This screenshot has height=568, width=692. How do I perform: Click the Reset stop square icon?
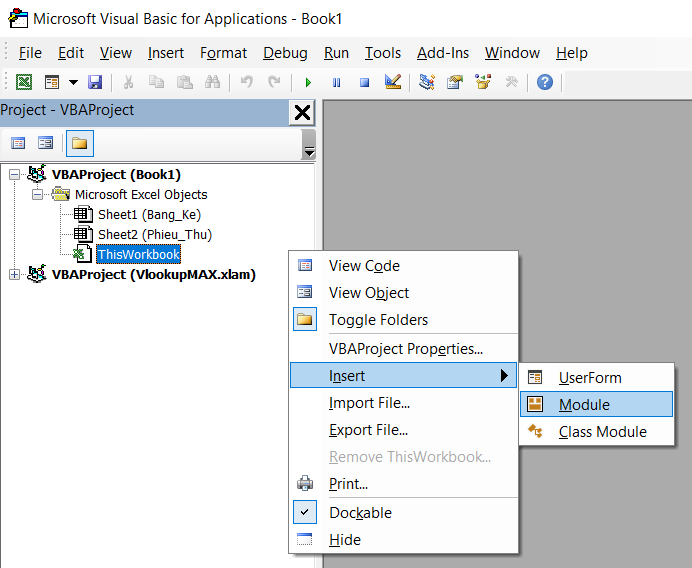(x=364, y=83)
